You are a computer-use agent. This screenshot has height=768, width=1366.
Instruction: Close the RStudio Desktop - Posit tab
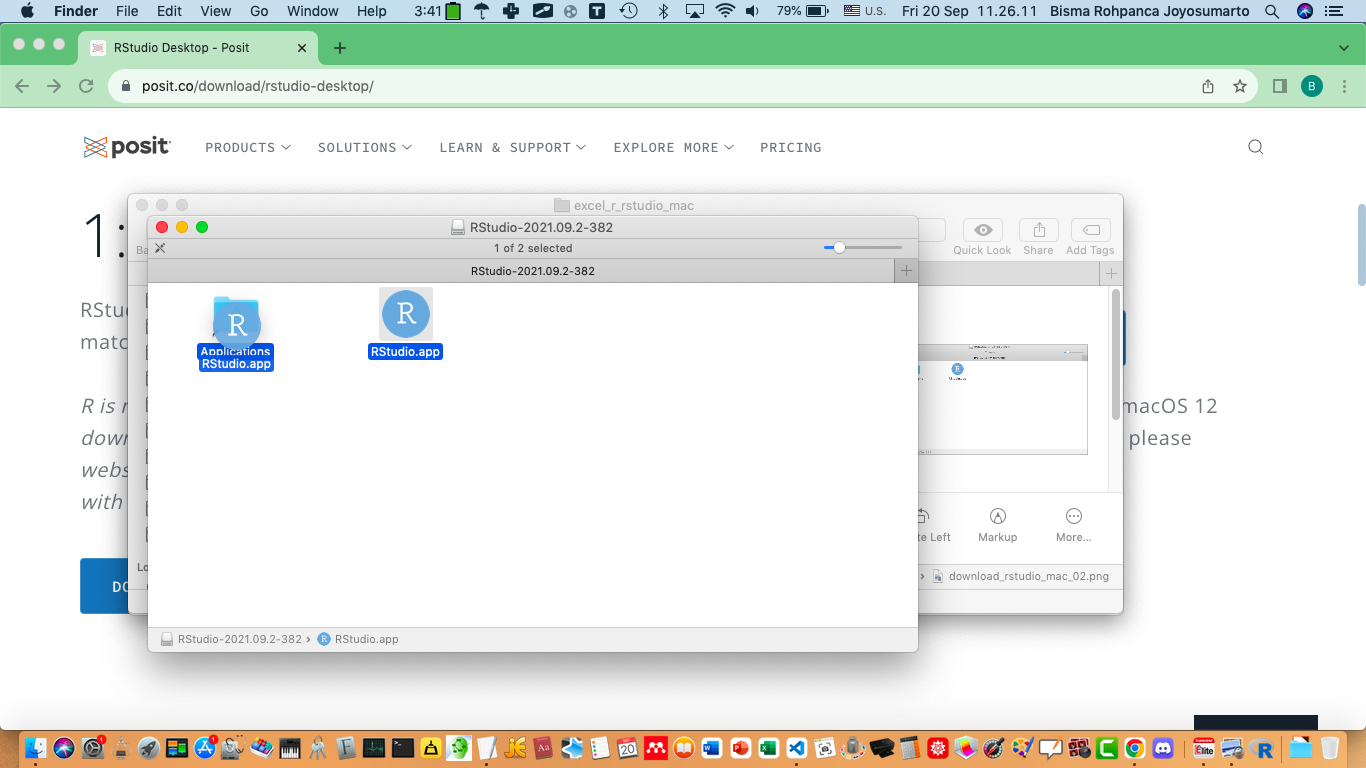(303, 48)
